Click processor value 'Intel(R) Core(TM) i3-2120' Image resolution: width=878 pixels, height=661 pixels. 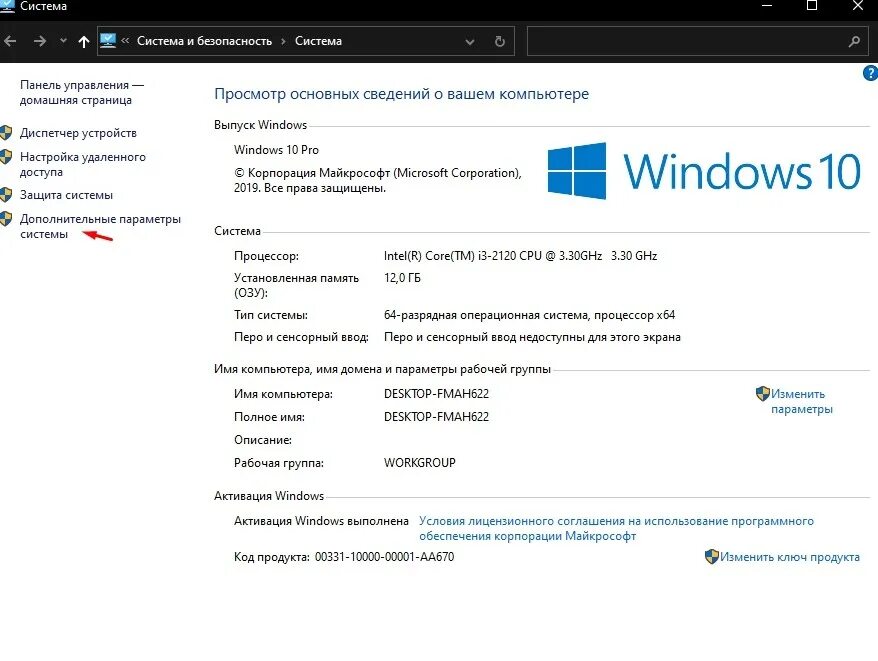point(520,256)
